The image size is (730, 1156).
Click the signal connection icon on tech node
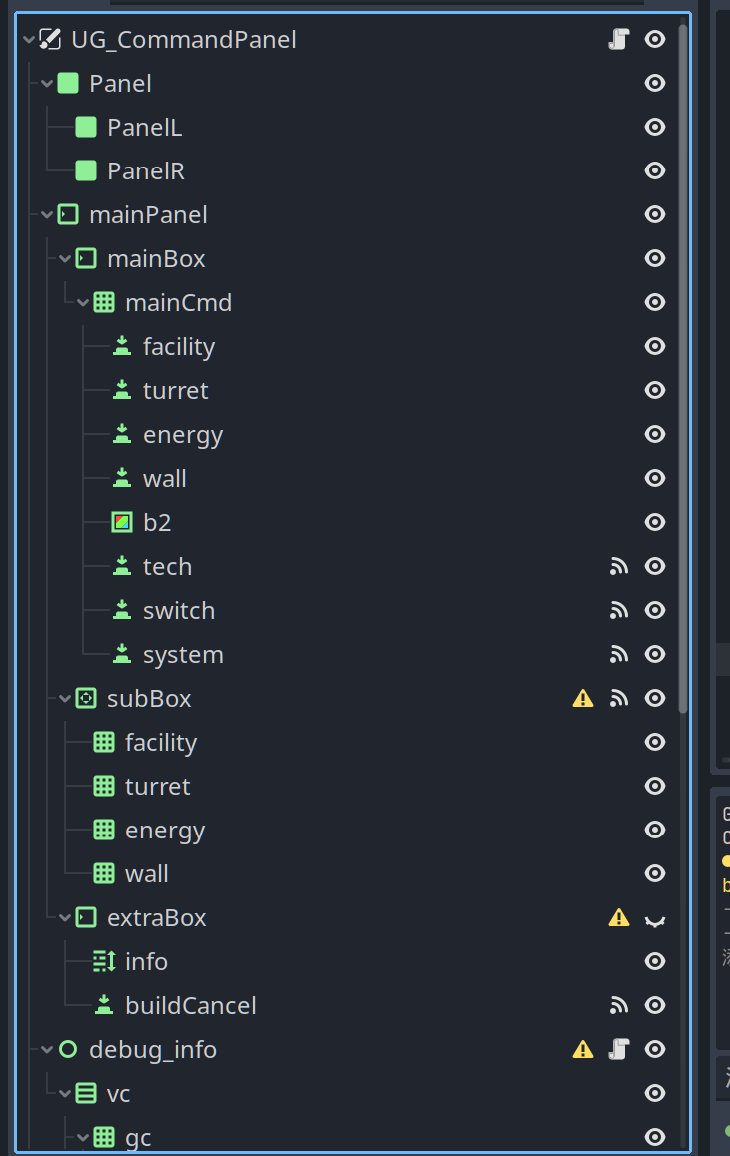[619, 566]
